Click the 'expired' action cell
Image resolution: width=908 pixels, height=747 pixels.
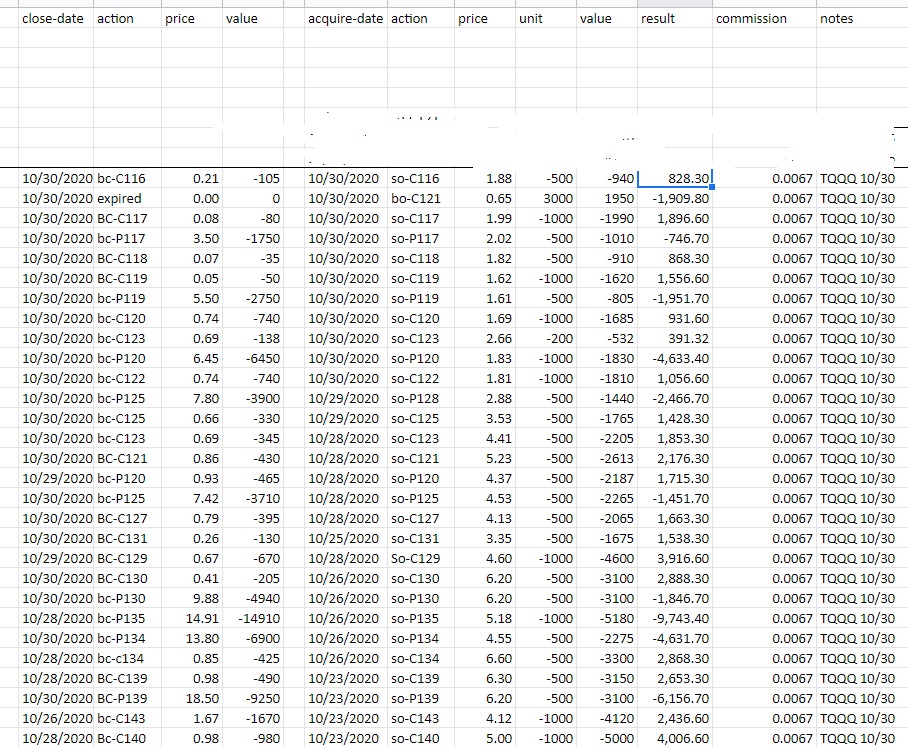(x=120, y=199)
